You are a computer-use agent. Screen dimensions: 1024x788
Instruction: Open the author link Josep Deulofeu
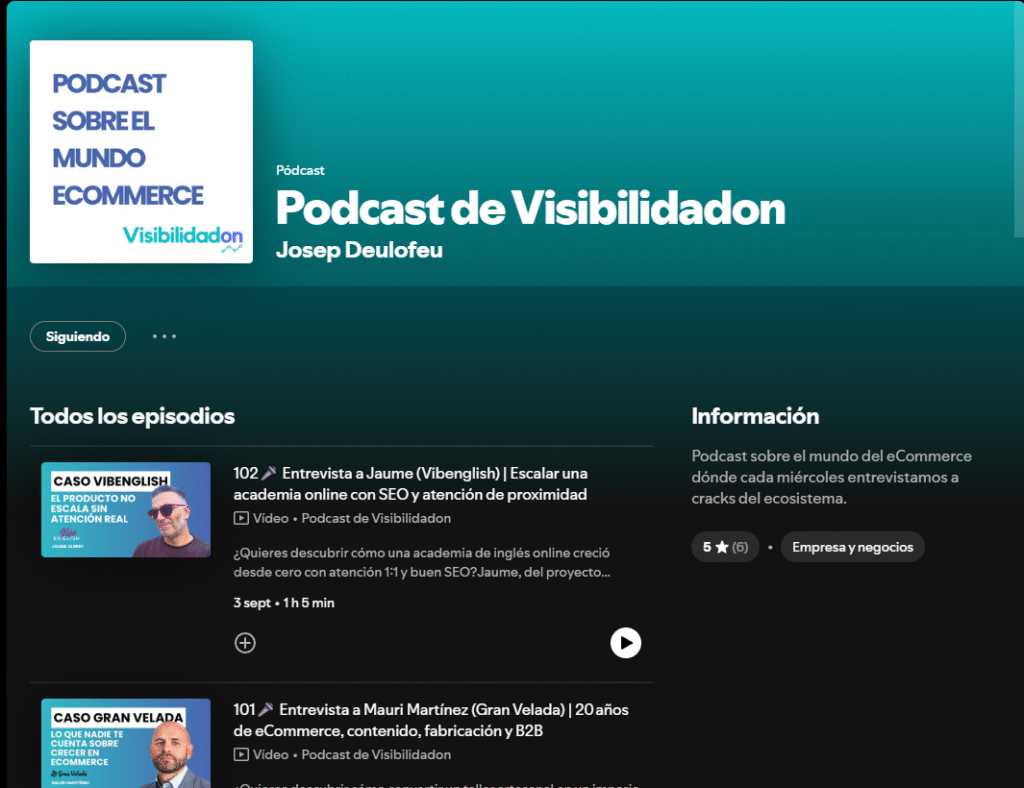pyautogui.click(x=359, y=250)
